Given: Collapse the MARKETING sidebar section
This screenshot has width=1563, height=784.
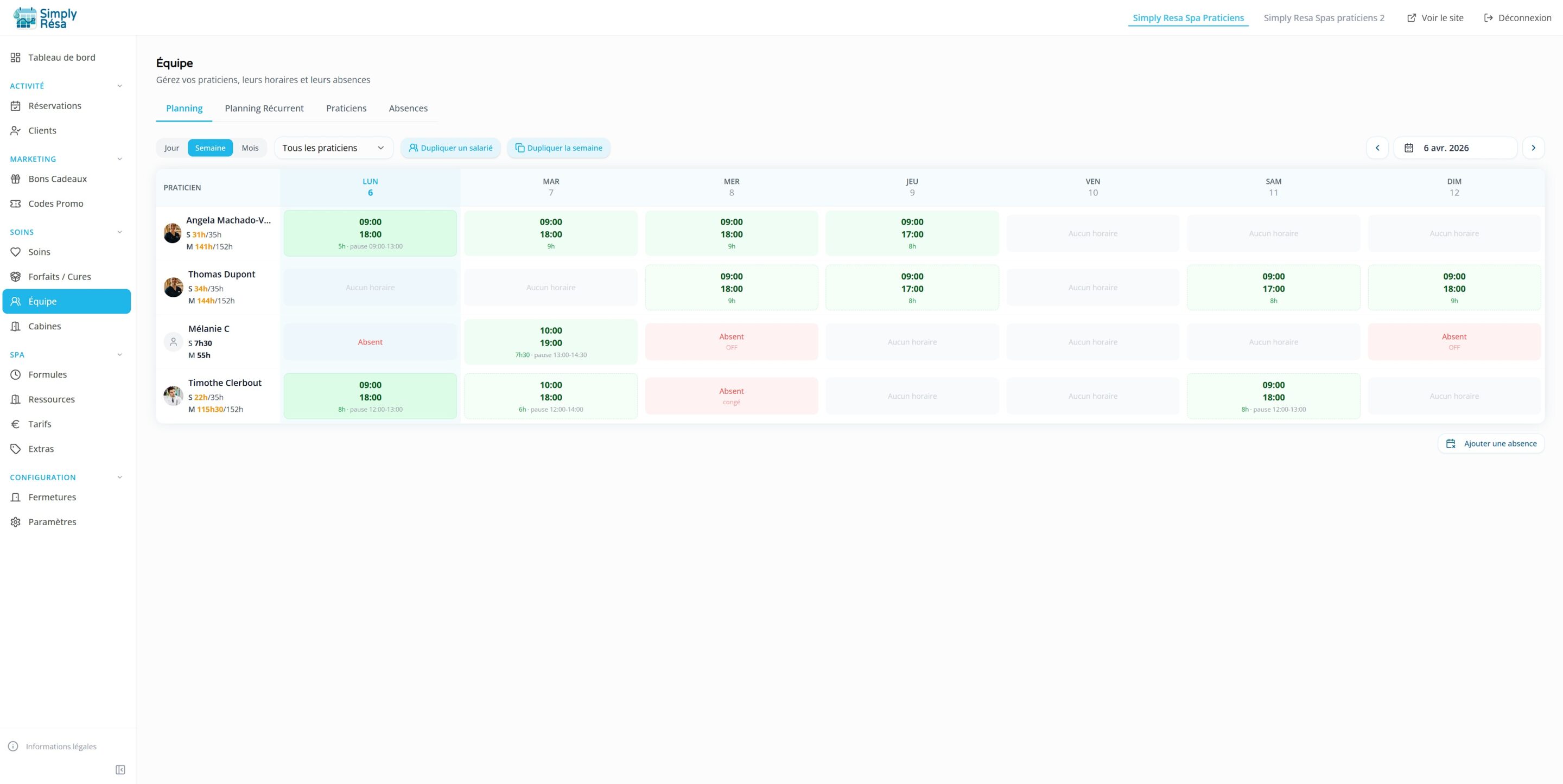Looking at the screenshot, I should pos(119,159).
